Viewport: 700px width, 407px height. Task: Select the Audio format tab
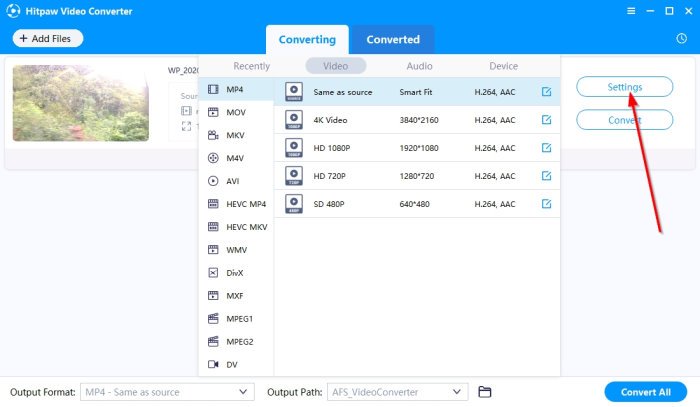coord(420,66)
